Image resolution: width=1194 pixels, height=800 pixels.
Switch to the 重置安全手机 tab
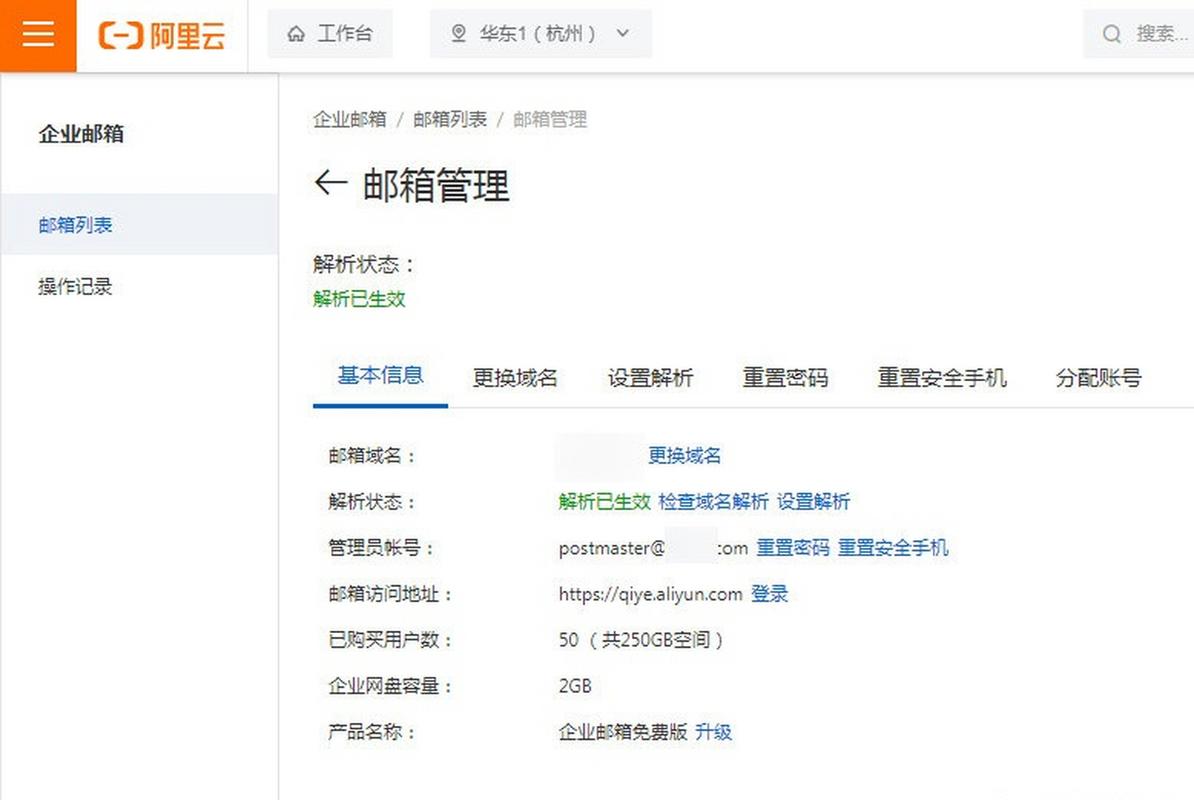click(942, 378)
